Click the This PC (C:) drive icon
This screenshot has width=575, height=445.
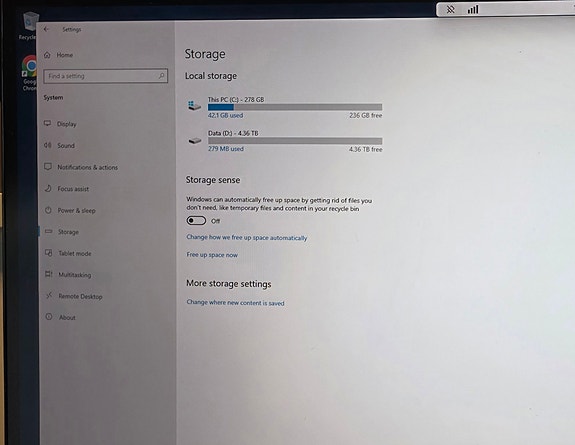(x=194, y=105)
